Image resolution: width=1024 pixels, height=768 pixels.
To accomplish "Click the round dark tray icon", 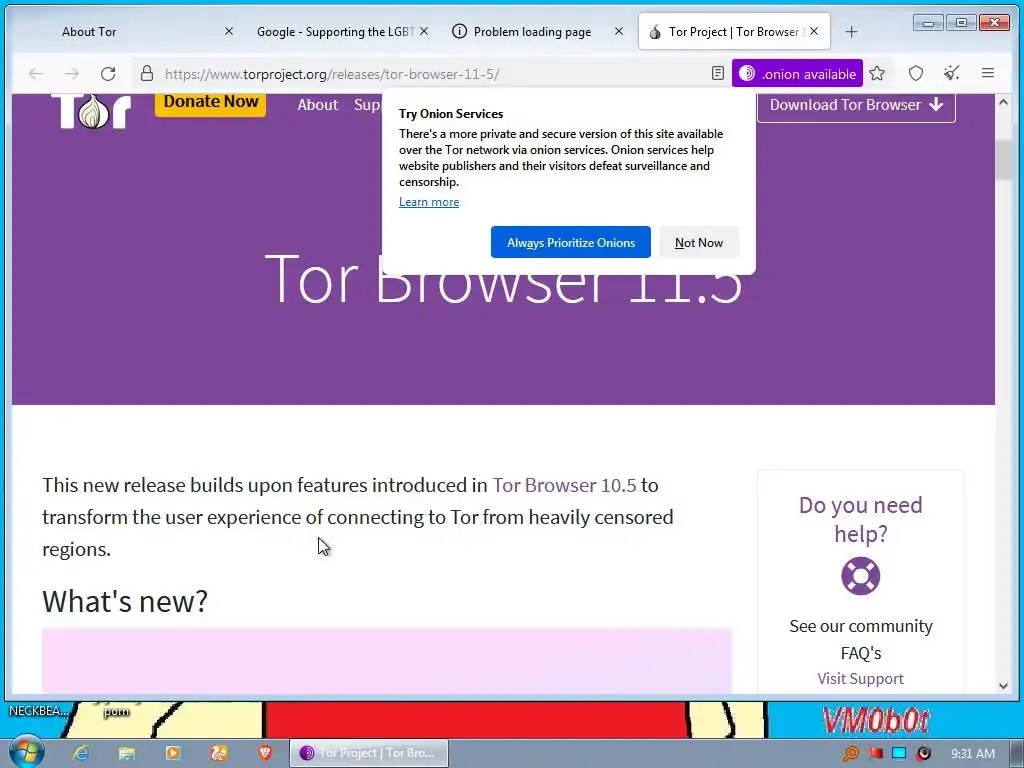I will tap(923, 754).
